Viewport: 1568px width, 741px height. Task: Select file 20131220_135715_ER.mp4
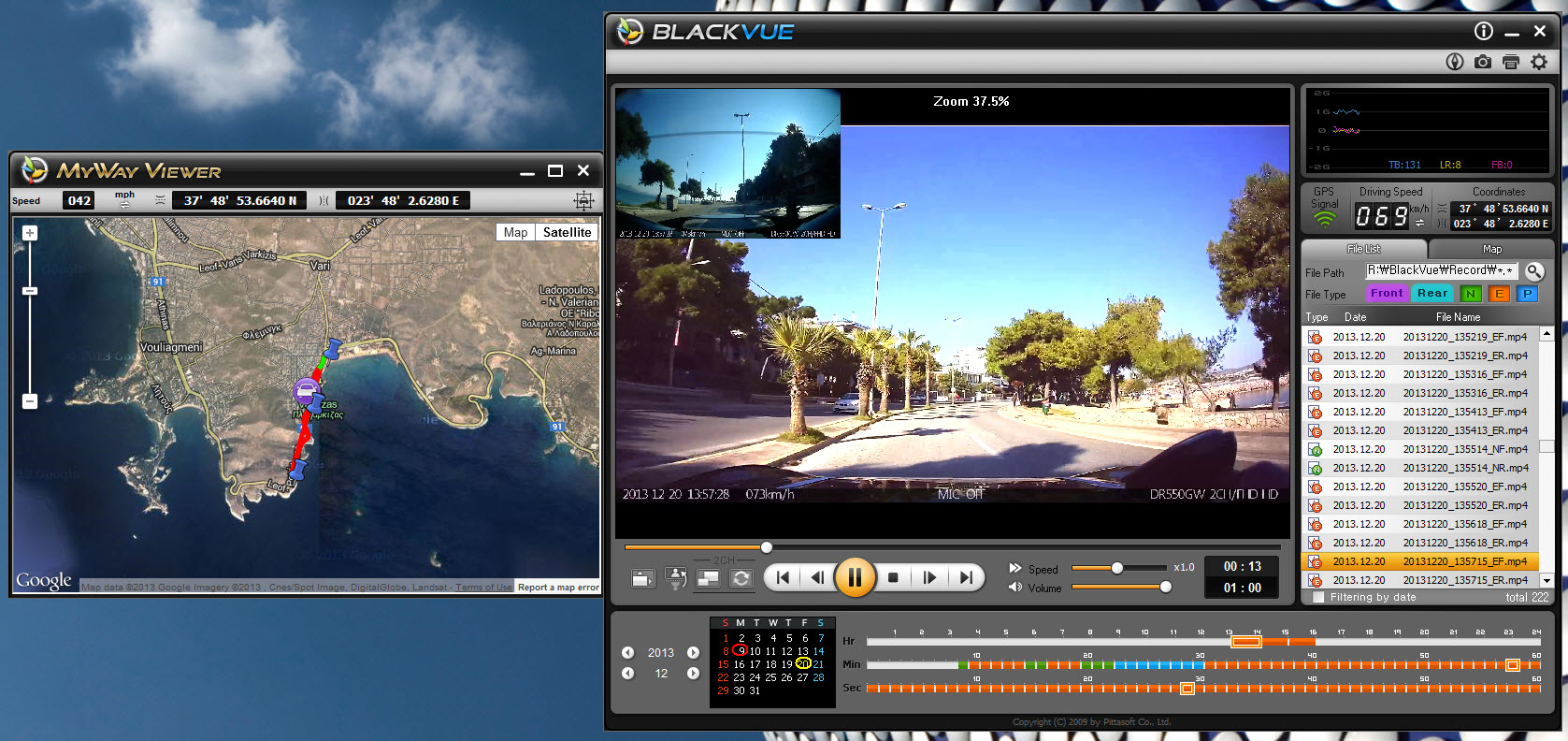[x=1420, y=580]
